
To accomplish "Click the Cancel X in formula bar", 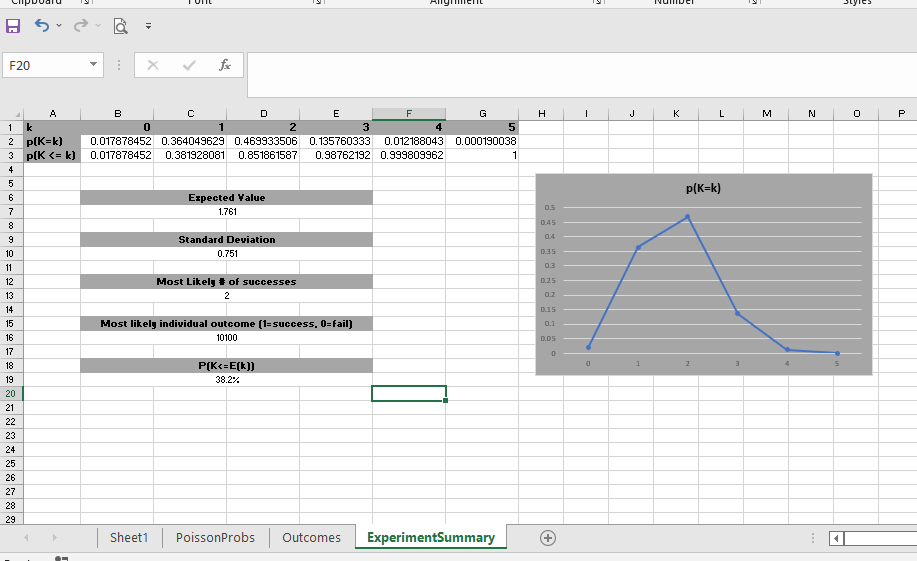I will coord(153,65).
